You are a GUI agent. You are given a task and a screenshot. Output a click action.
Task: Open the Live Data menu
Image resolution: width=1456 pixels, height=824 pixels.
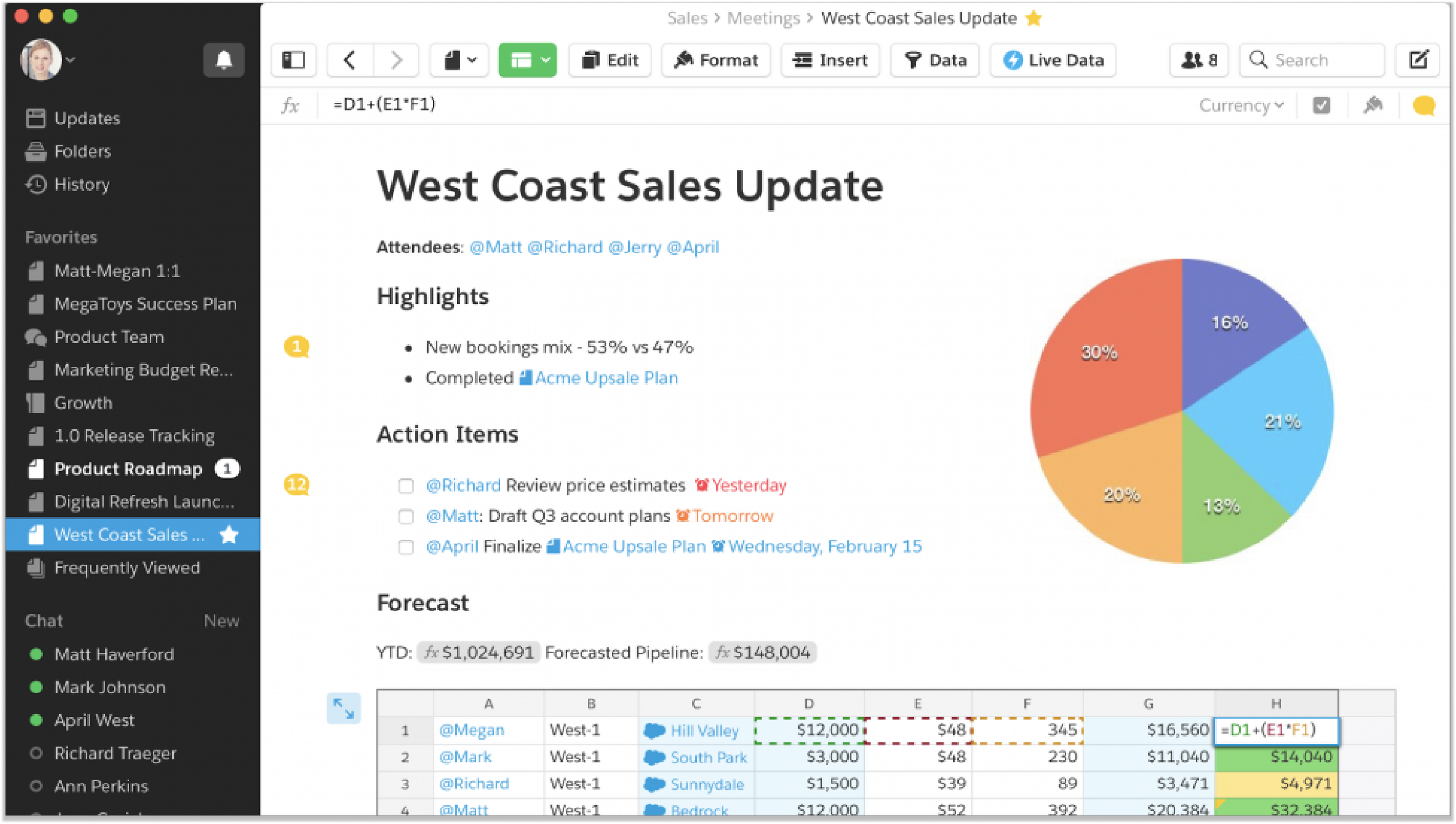click(1053, 60)
